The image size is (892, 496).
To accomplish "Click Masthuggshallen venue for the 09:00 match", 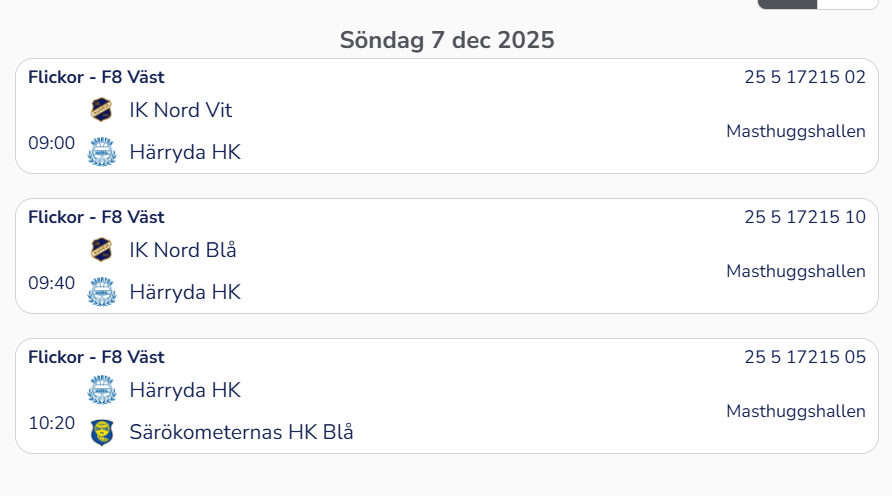I will 795,131.
